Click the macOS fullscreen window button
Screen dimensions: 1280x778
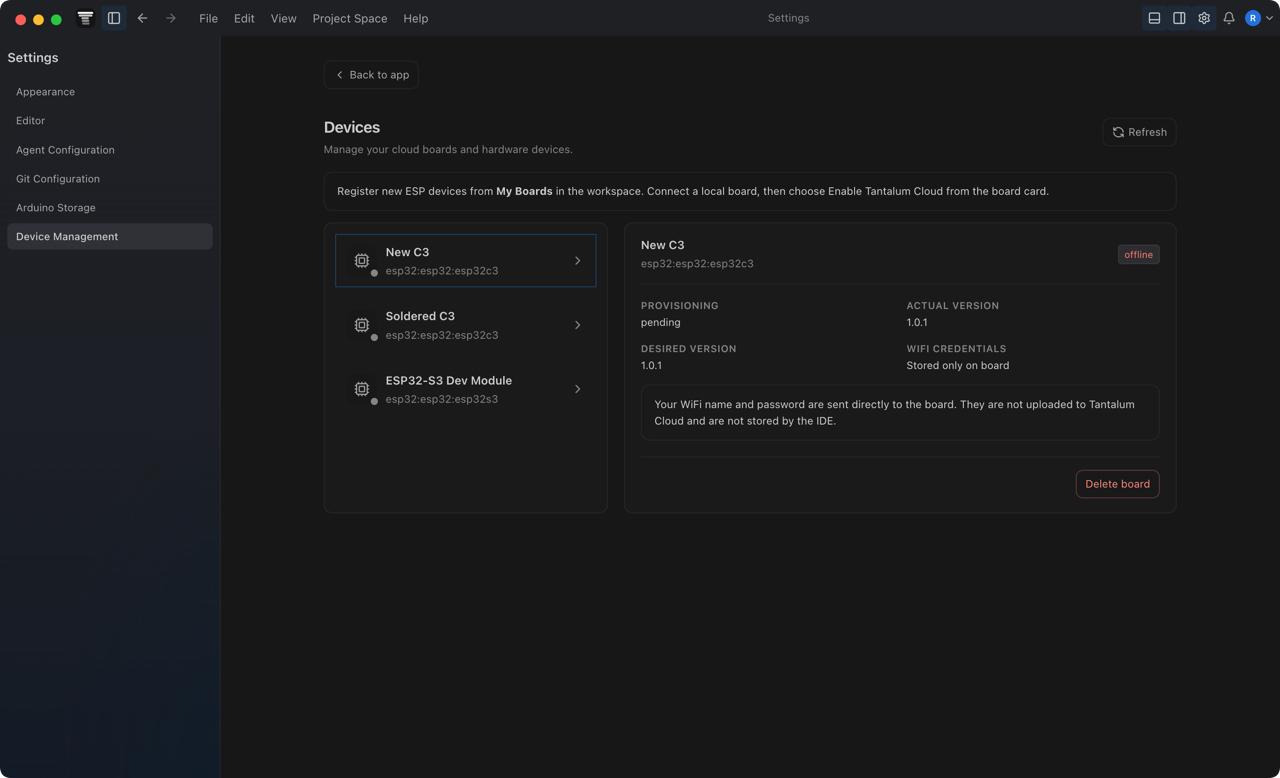[56, 19]
